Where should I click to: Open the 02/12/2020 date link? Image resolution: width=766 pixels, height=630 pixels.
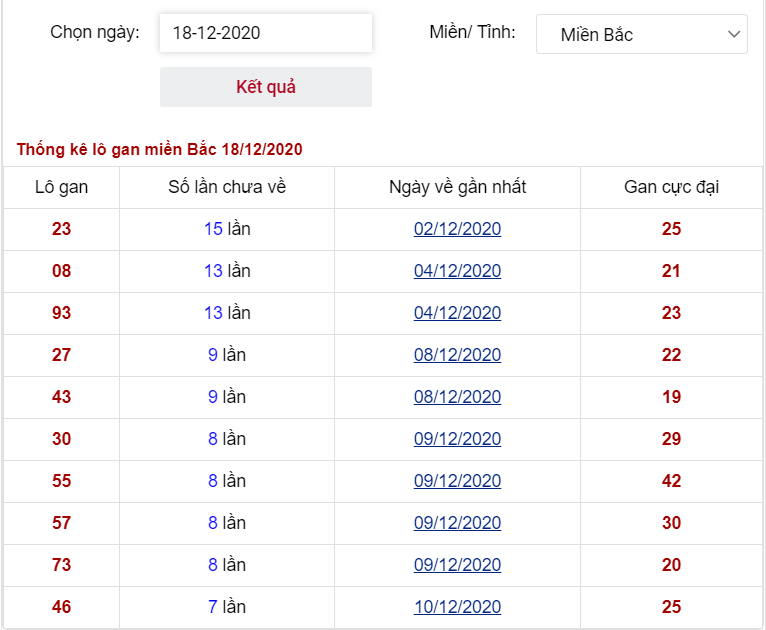pyautogui.click(x=457, y=229)
